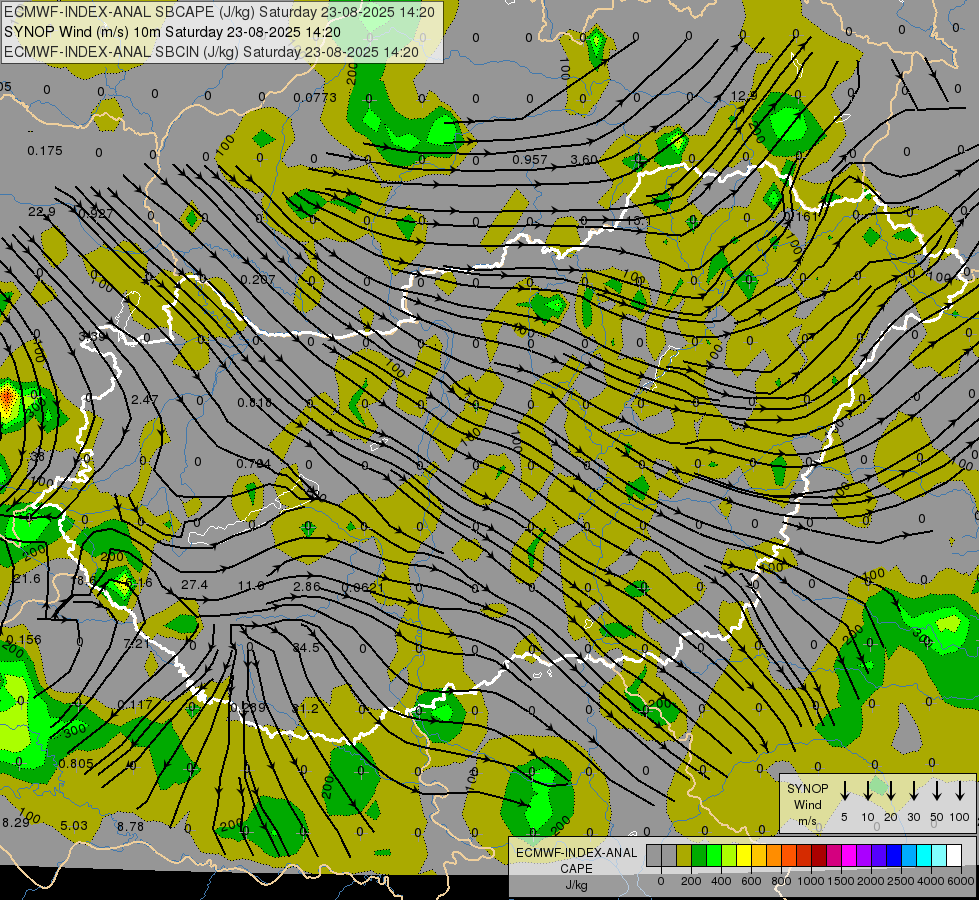Click the 2.86 value on the map

[x=307, y=586]
